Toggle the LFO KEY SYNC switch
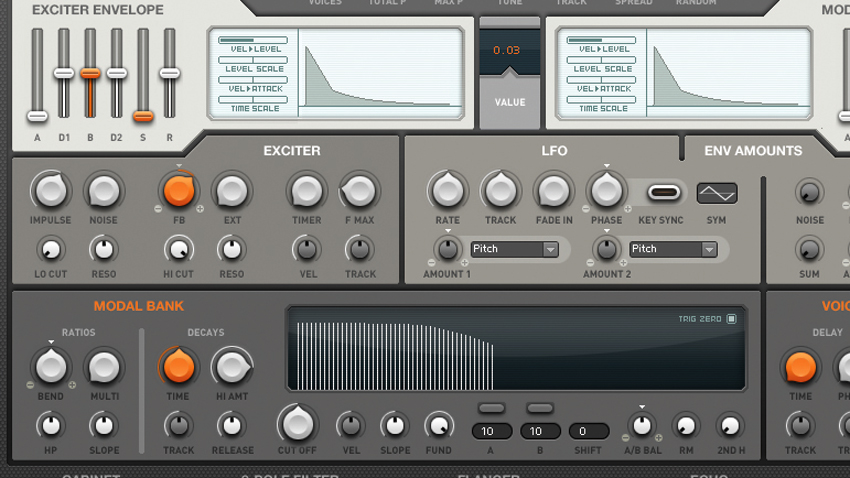This screenshot has height=478, width=850. coord(664,192)
